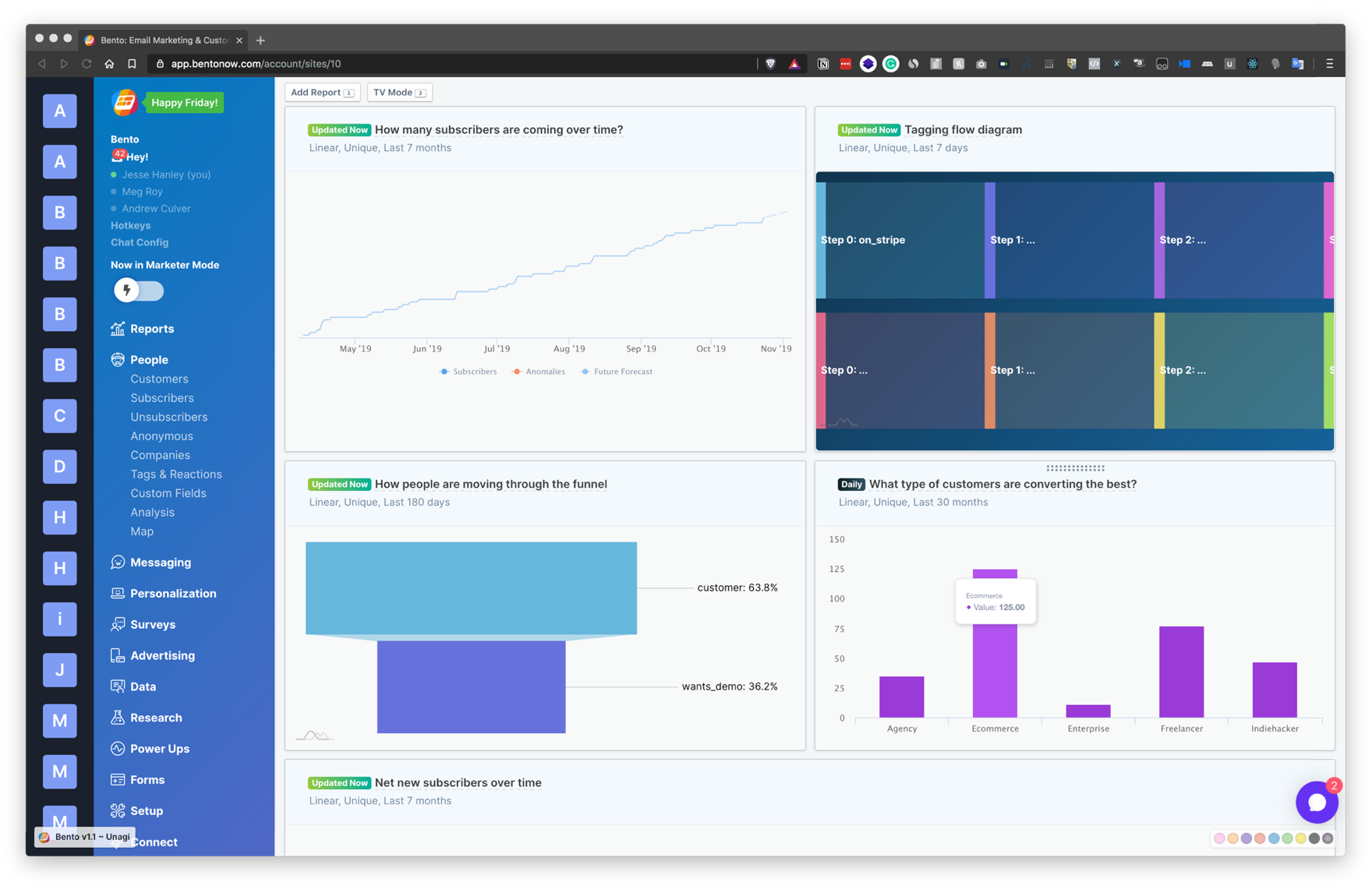1372x882 pixels.
Task: Click the Setup tools icon
Action: point(118,811)
